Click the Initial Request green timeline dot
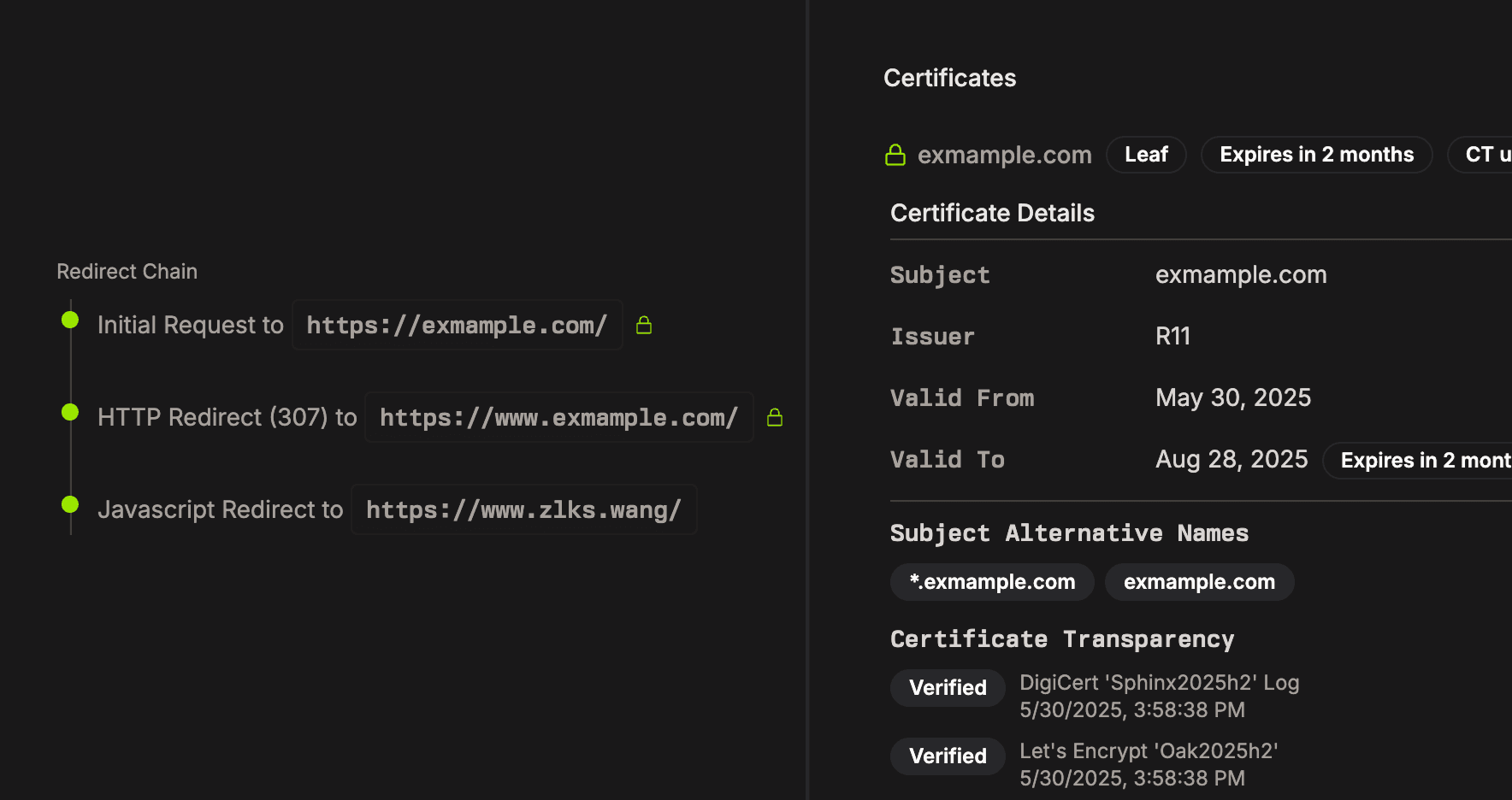The width and height of the screenshot is (1512, 800). click(70, 321)
